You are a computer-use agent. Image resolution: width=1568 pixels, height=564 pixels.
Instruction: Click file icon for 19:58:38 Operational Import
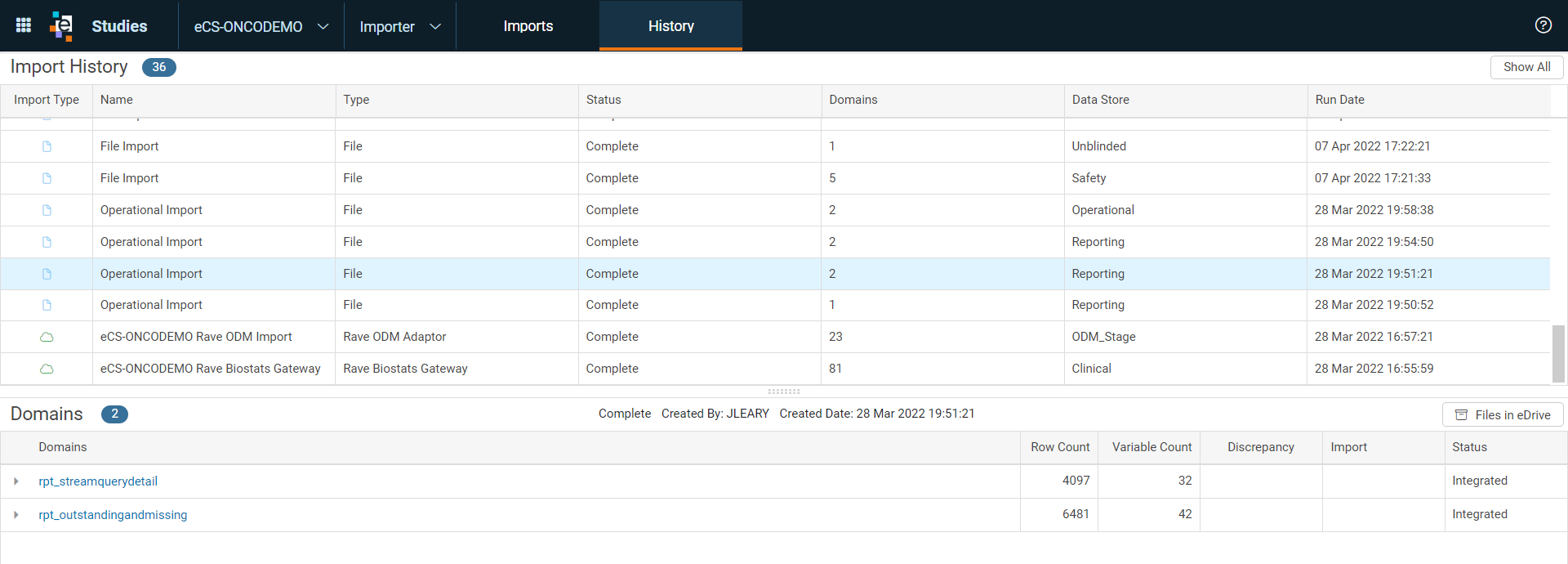[x=47, y=210]
